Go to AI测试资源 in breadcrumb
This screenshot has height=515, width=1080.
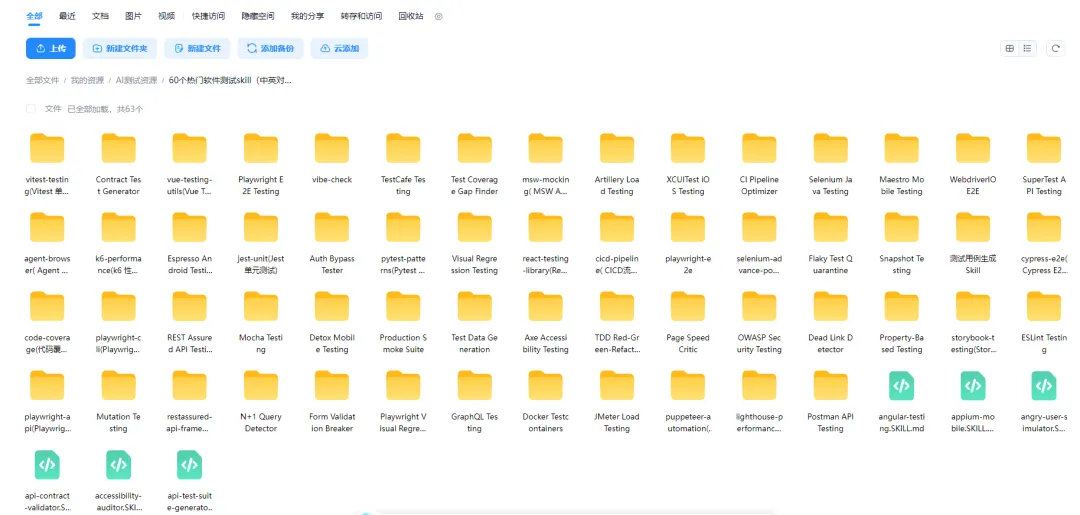tap(136, 81)
